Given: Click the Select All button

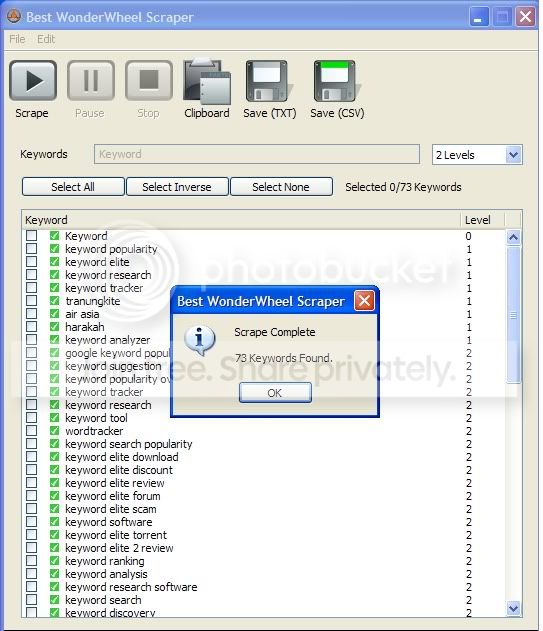Looking at the screenshot, I should [x=73, y=187].
